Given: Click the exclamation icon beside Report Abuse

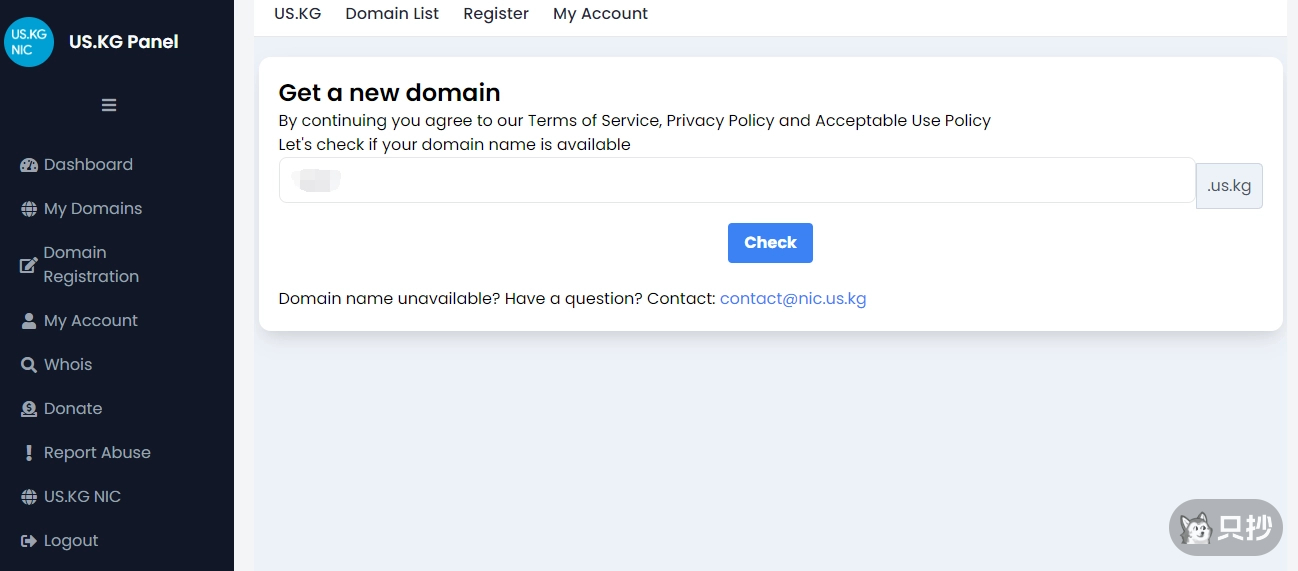Looking at the screenshot, I should click(x=28, y=453).
